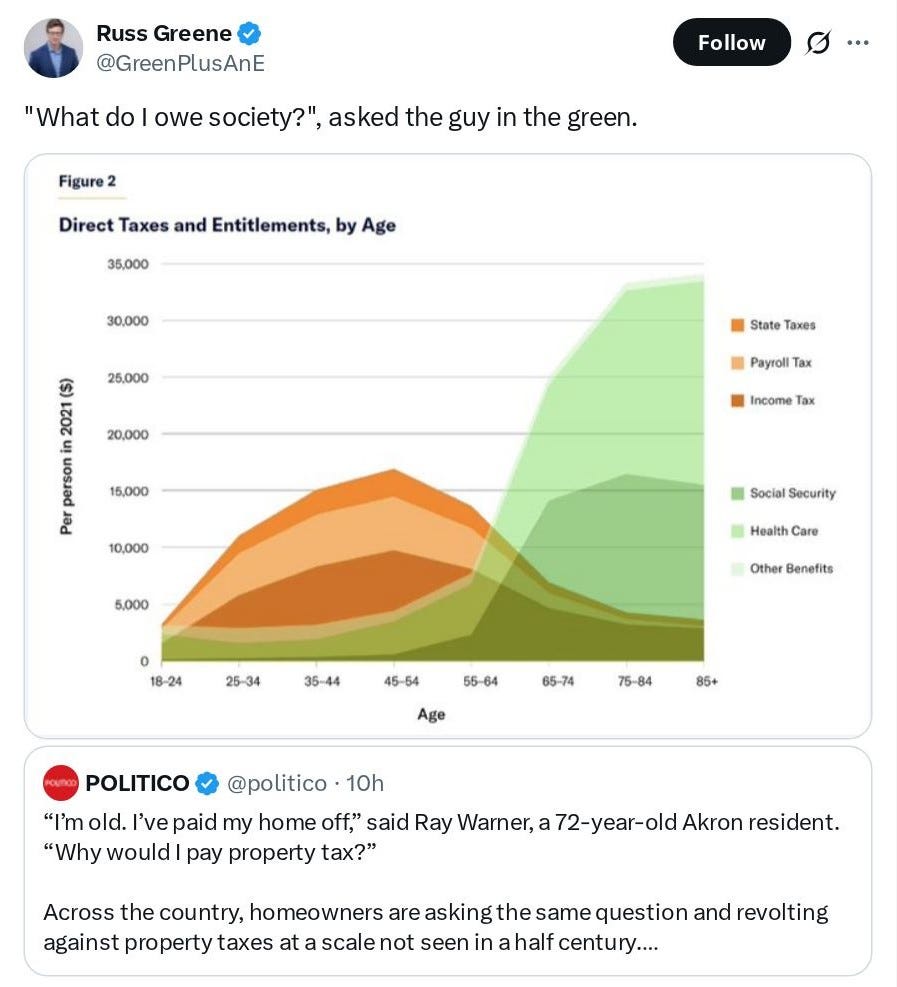Image resolution: width=897 pixels, height=987 pixels.
Task: Follow Russ Greene
Action: tap(731, 42)
